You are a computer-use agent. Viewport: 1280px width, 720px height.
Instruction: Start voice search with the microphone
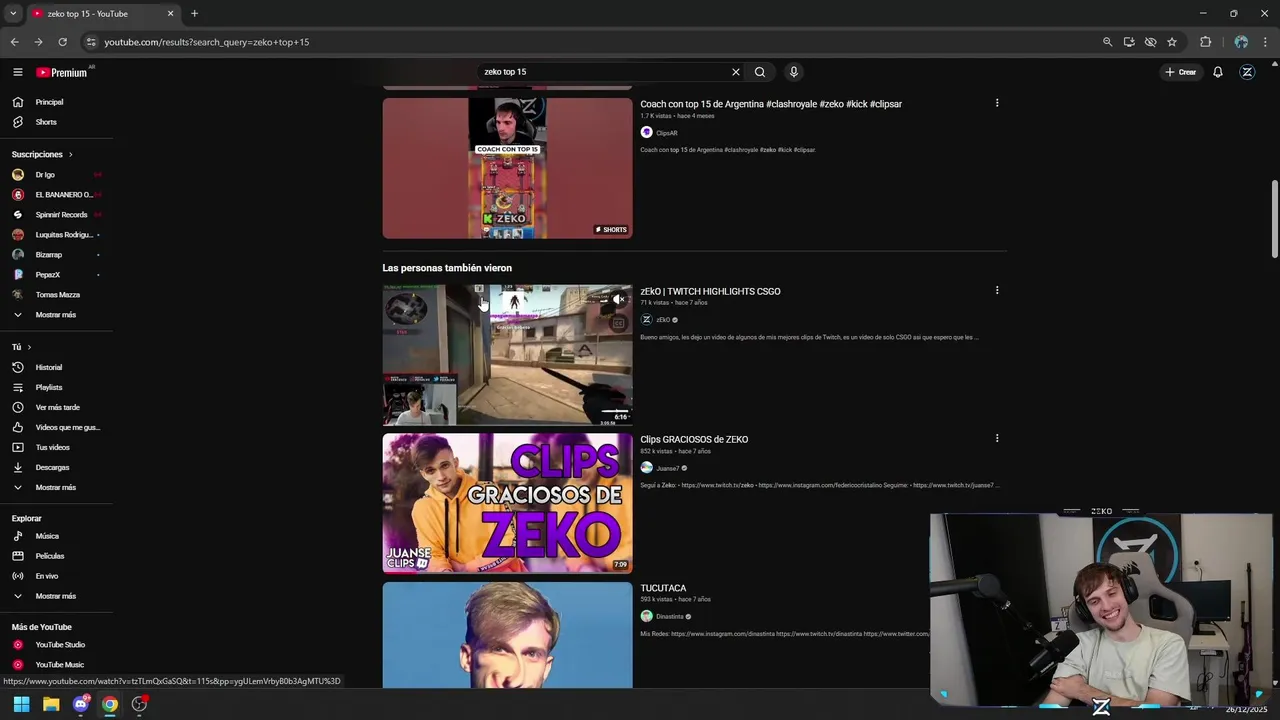point(794,72)
